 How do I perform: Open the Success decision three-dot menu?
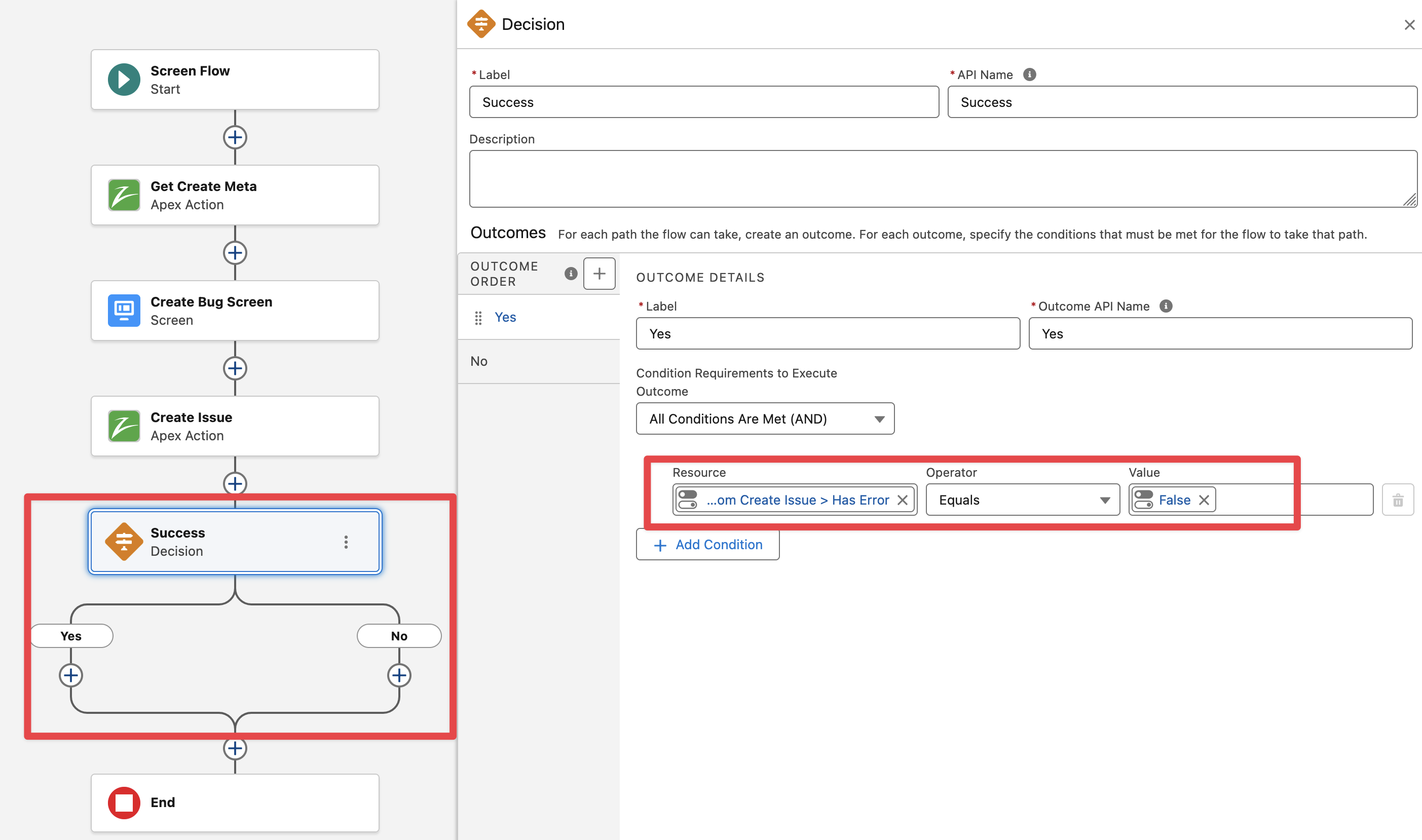(x=346, y=542)
